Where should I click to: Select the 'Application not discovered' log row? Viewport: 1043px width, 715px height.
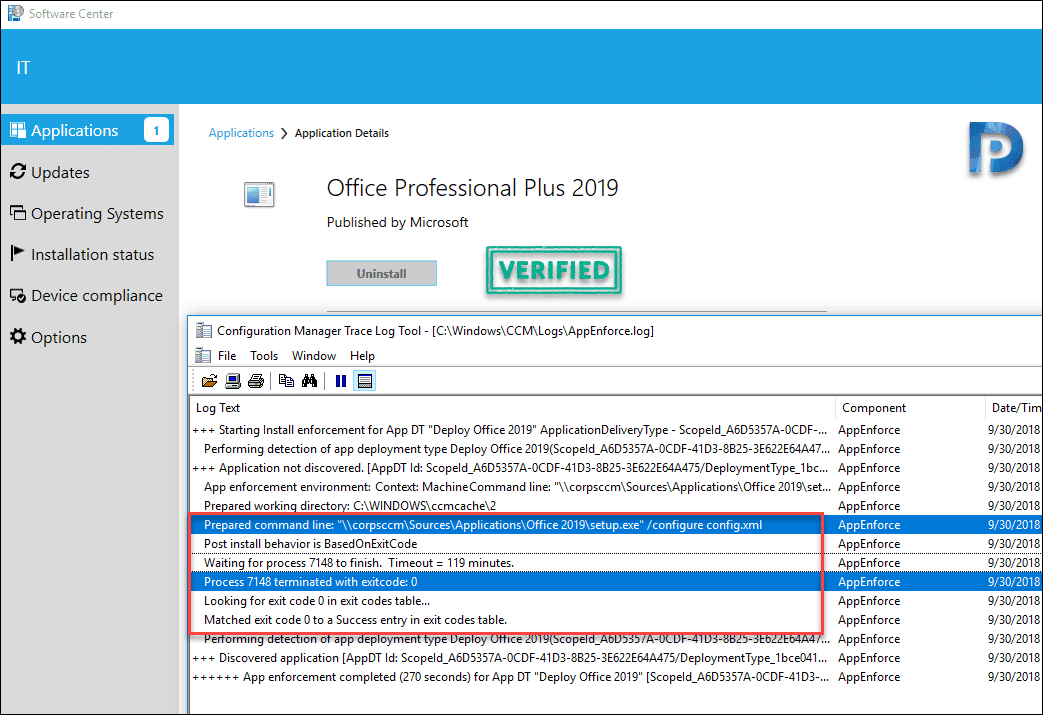[x=616, y=468]
